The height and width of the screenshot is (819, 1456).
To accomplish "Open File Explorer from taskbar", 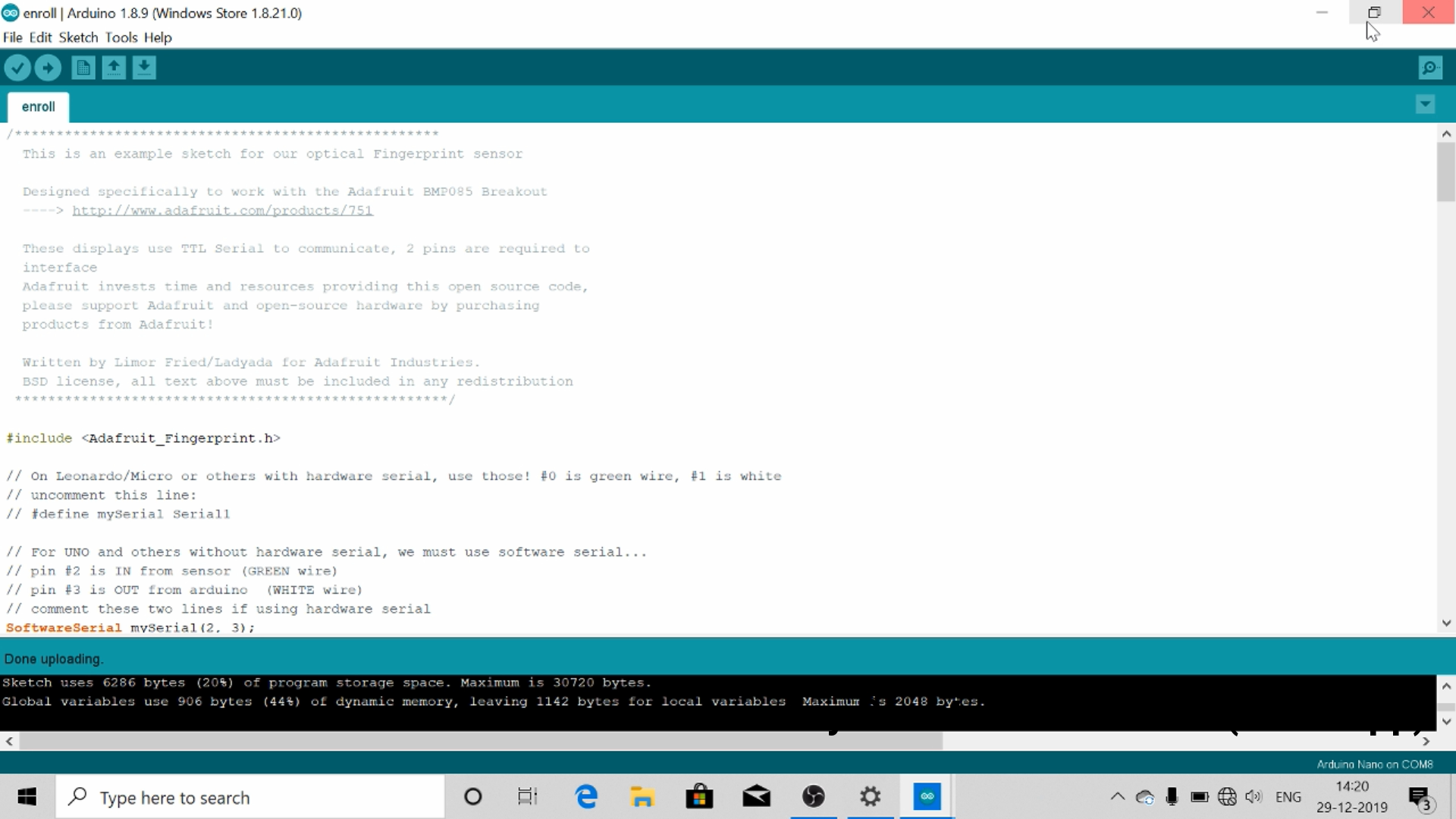I will click(642, 797).
